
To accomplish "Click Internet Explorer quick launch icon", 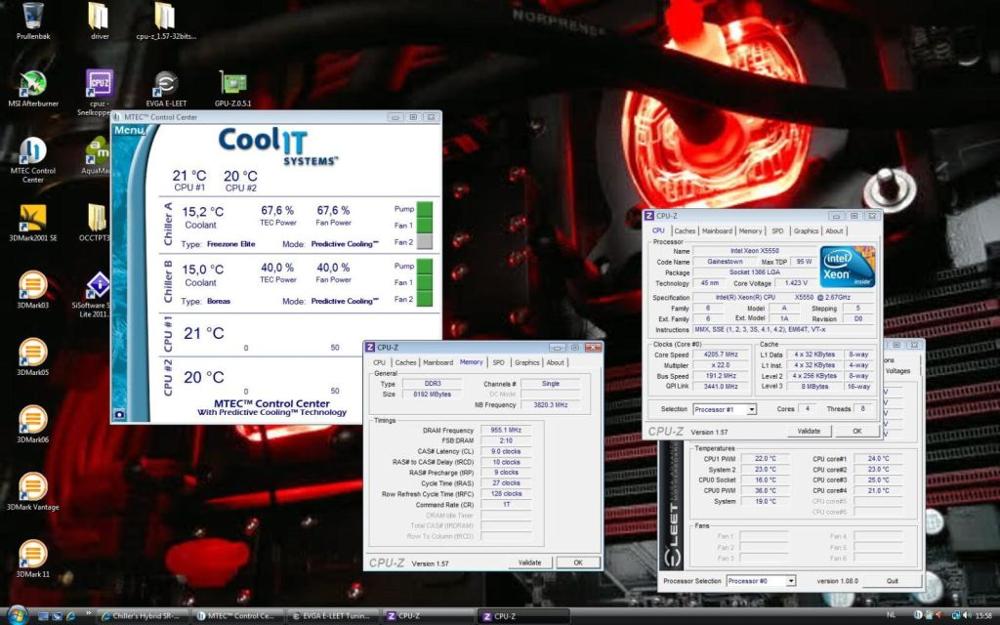I will click(x=70, y=616).
